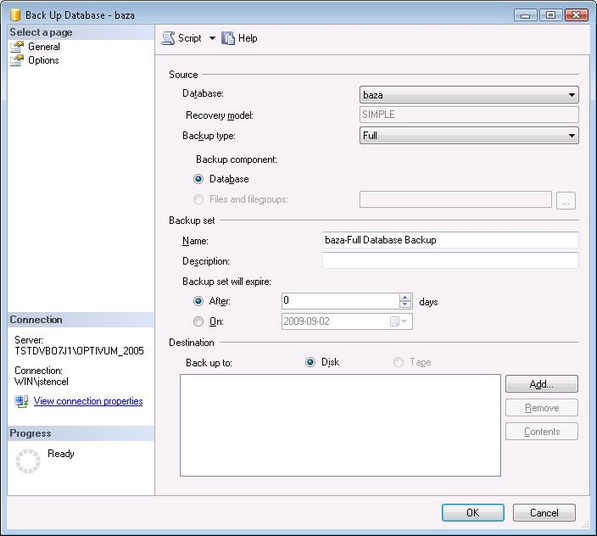Image resolution: width=597 pixels, height=536 pixels.
Task: Click the General page icon
Action: coord(17,47)
